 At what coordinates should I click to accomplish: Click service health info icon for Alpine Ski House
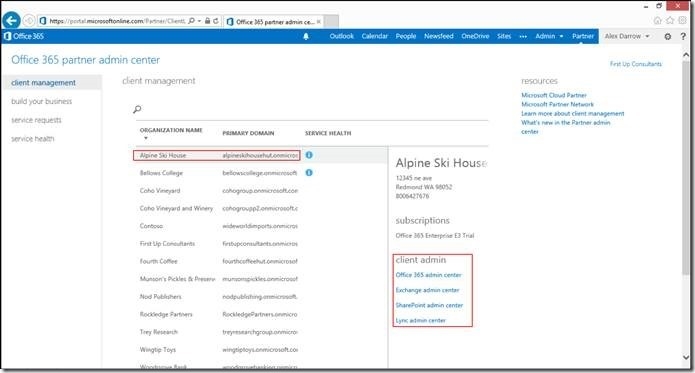tap(309, 155)
